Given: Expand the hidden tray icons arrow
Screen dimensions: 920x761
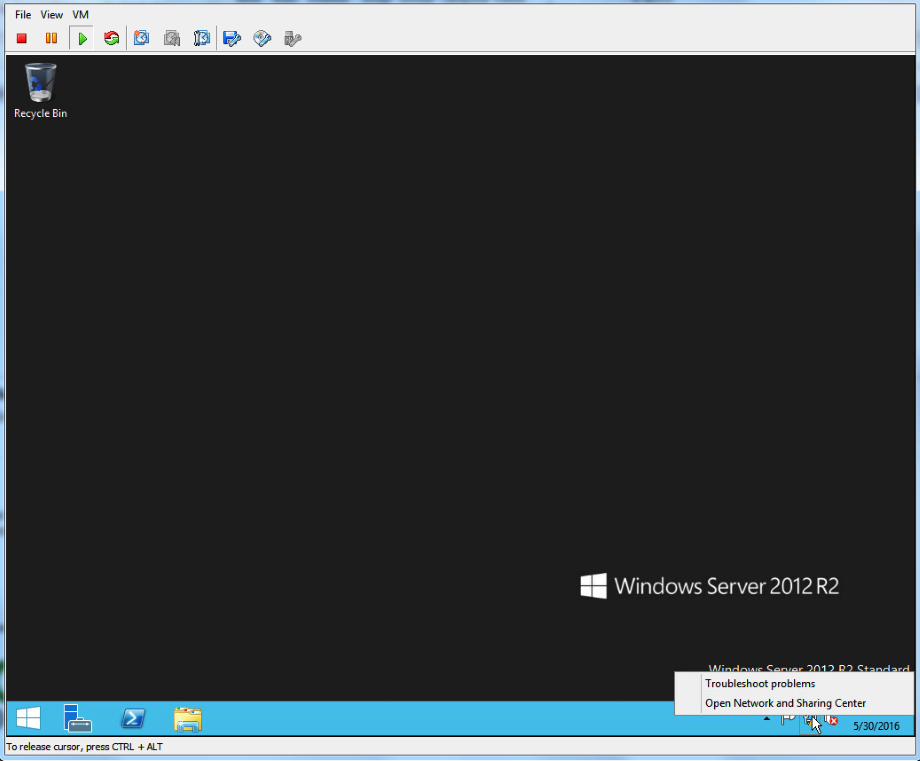Looking at the screenshot, I should [x=767, y=718].
